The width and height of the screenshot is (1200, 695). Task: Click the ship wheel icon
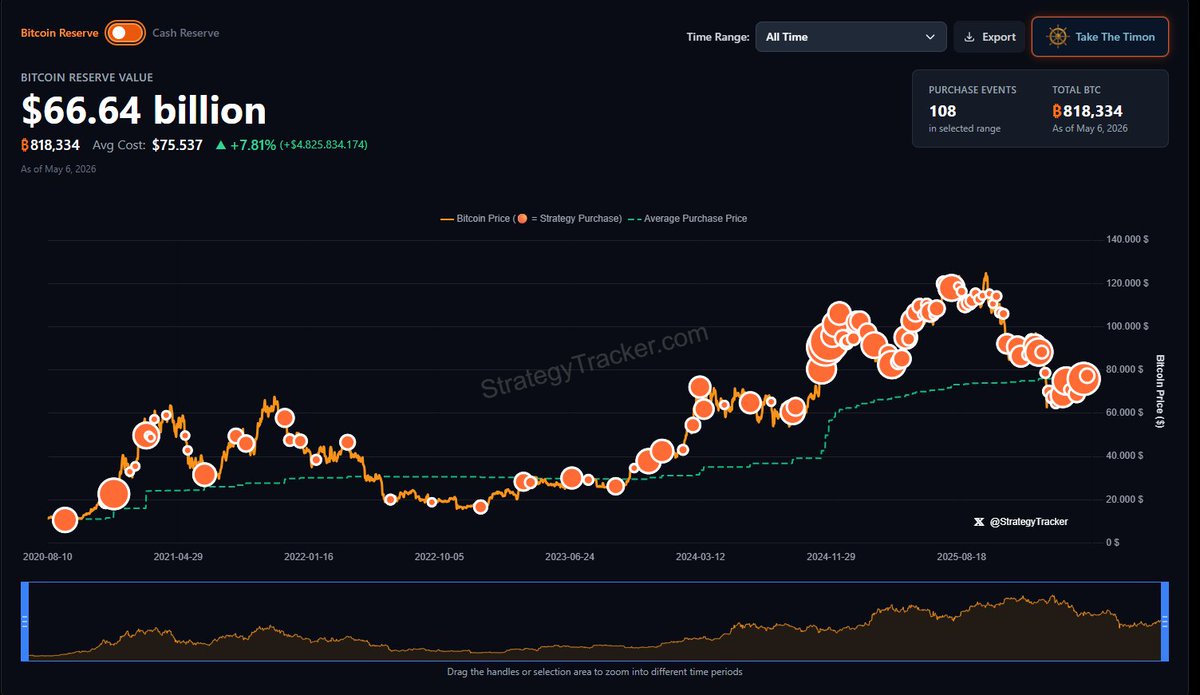pyautogui.click(x=1058, y=37)
